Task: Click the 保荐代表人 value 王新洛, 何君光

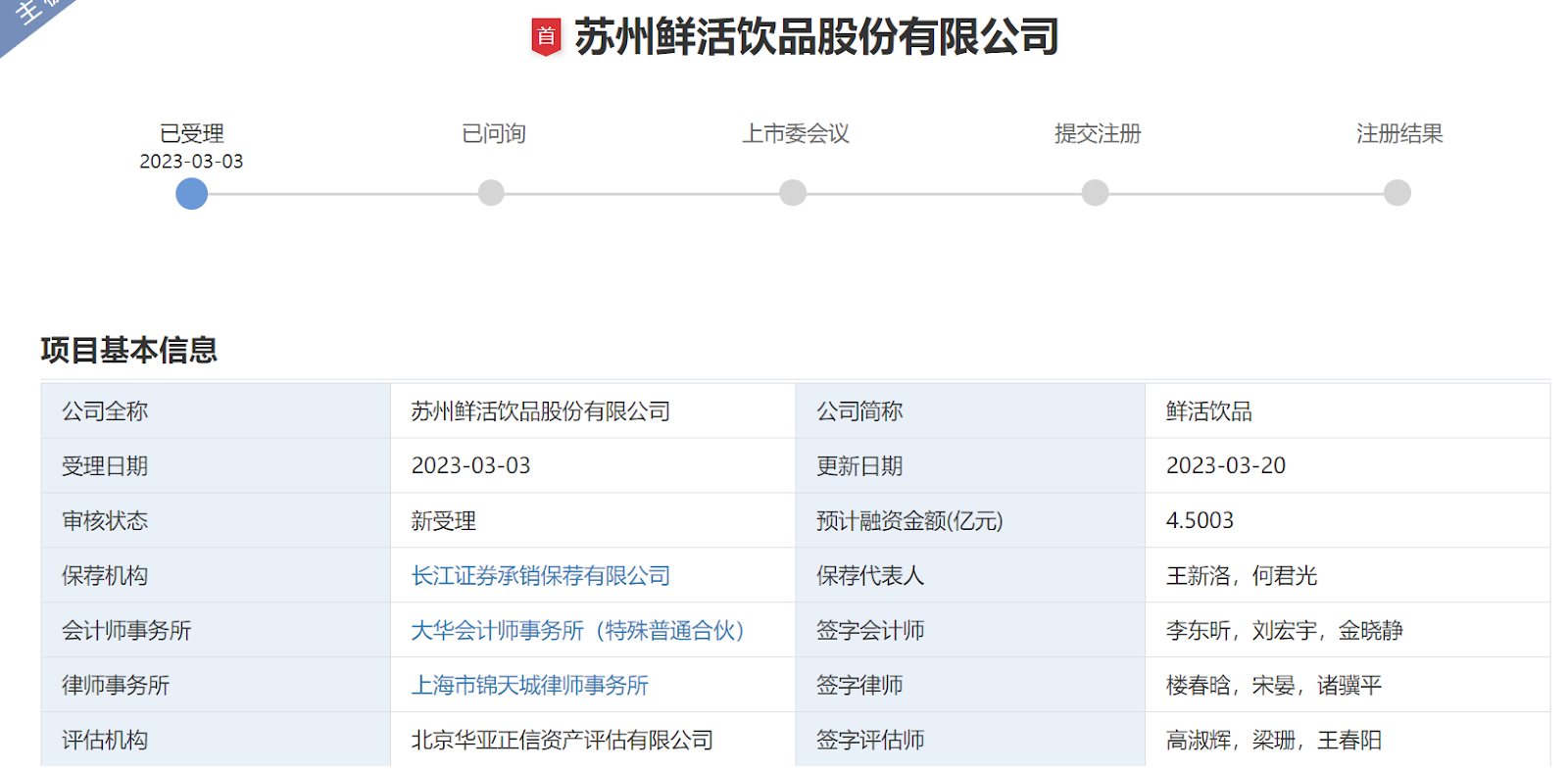Action: pos(1241,576)
